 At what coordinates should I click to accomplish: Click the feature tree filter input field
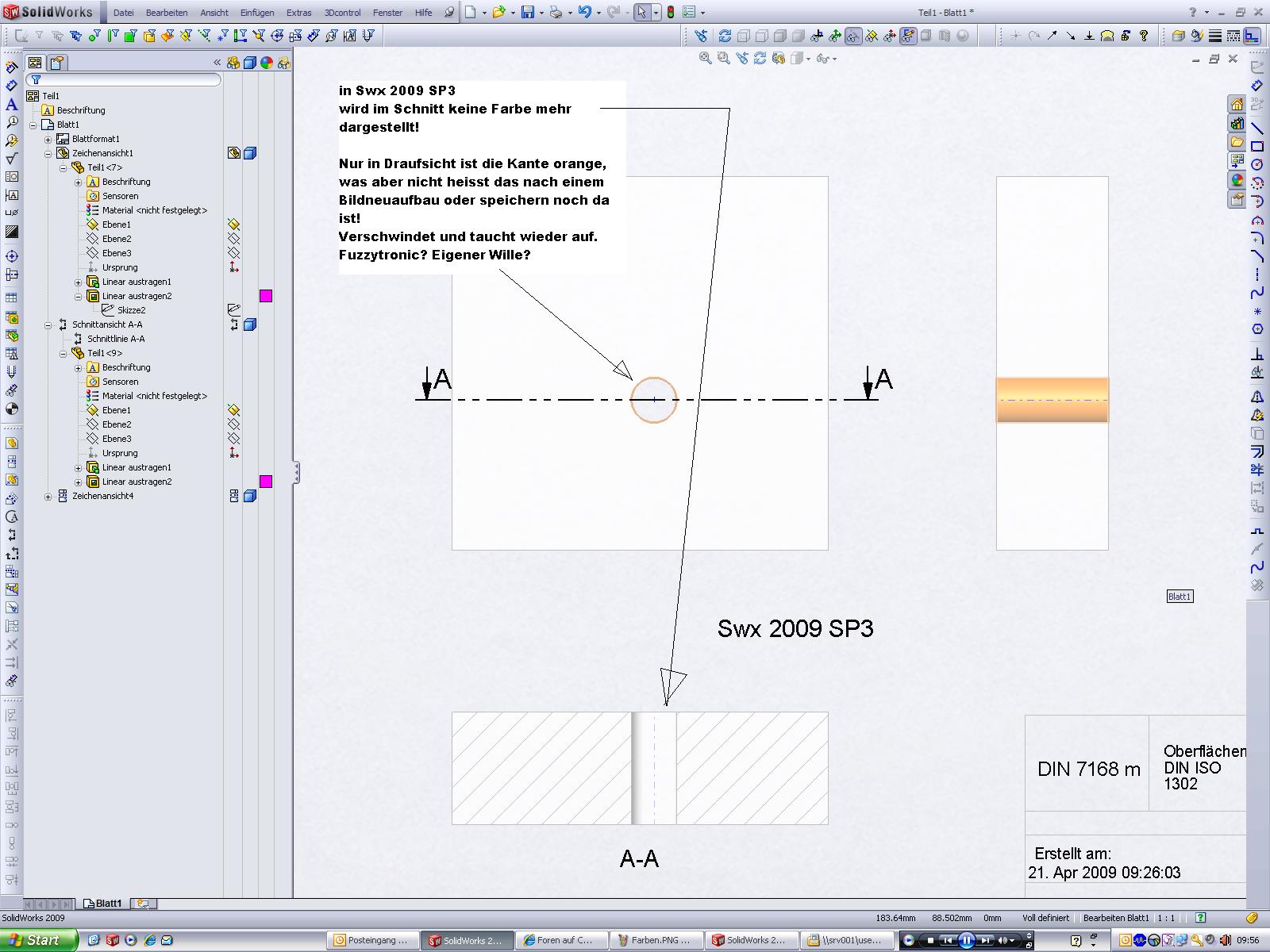pyautogui.click(x=124, y=79)
